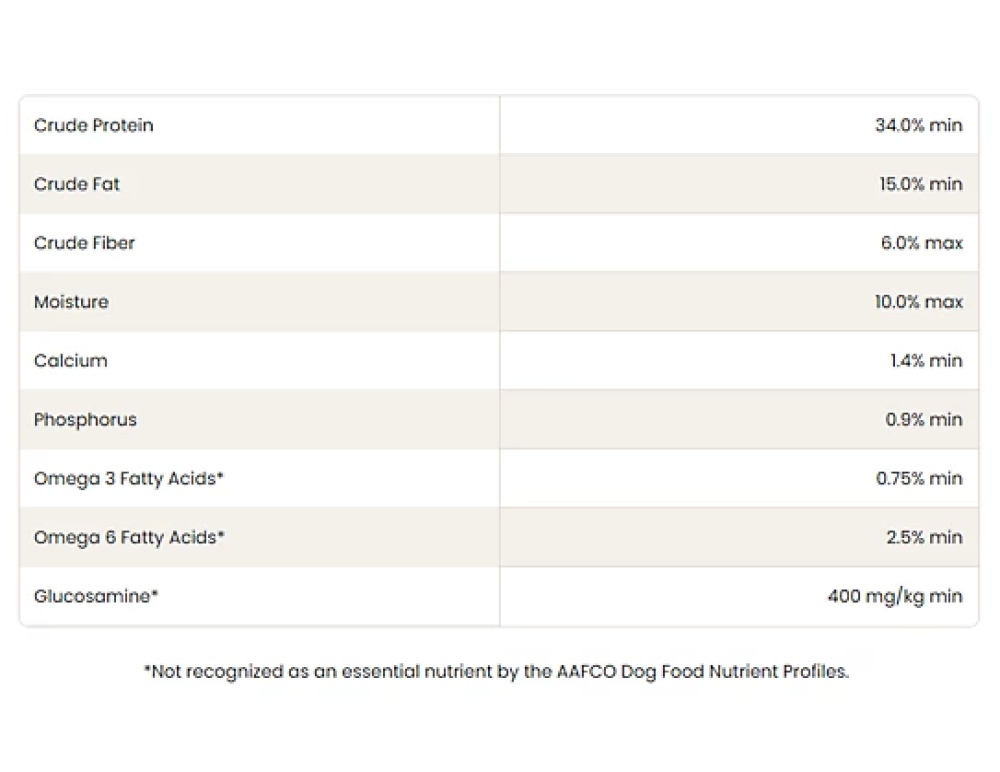Image resolution: width=1000 pixels, height=772 pixels.
Task: Click the Crude Fat row label
Action: pos(77,184)
